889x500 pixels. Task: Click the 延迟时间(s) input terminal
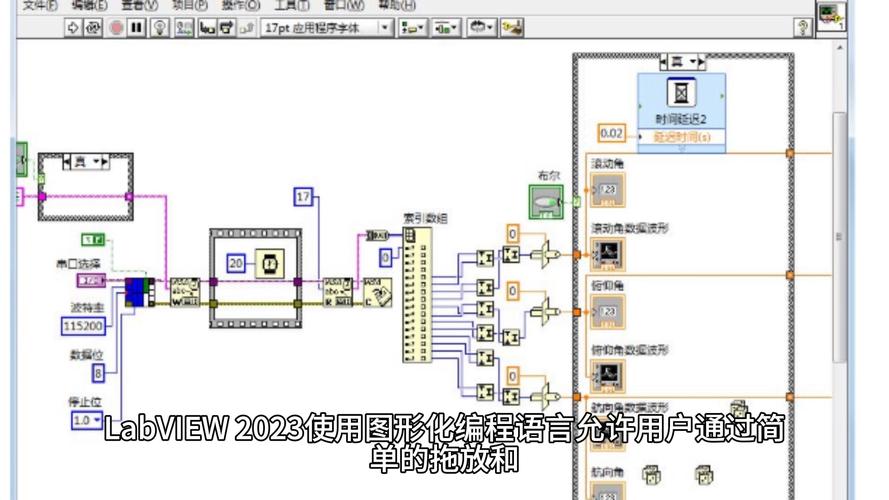click(x=681, y=137)
